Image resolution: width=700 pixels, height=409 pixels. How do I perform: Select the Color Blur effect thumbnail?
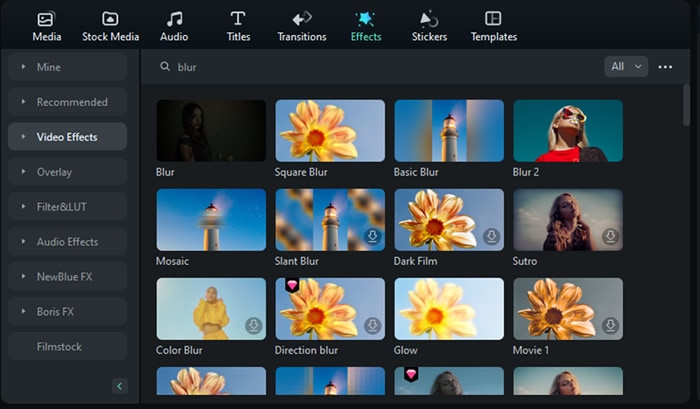point(211,309)
